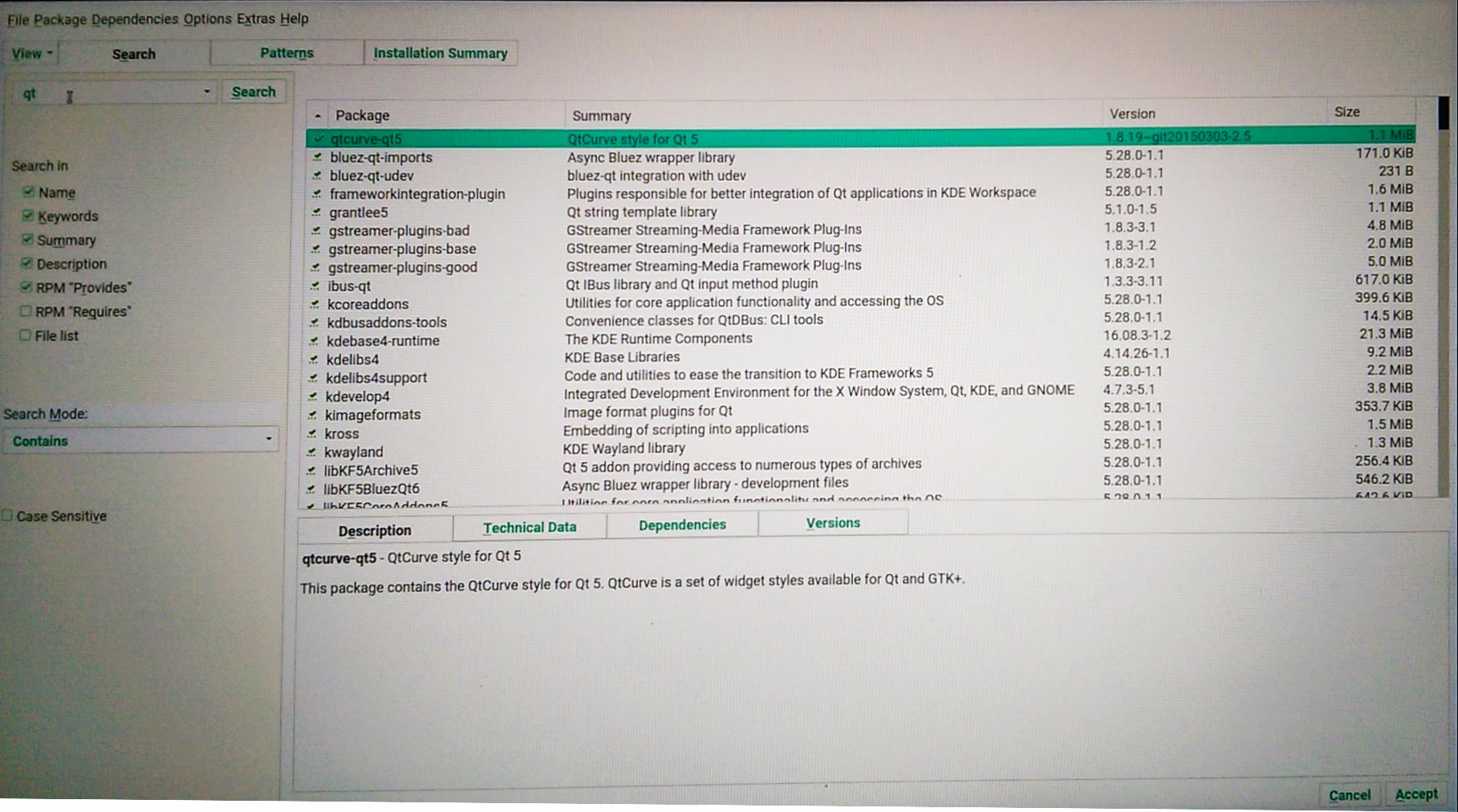Click the Accept button
The width and height of the screenshot is (1458, 812).
[x=1416, y=794]
